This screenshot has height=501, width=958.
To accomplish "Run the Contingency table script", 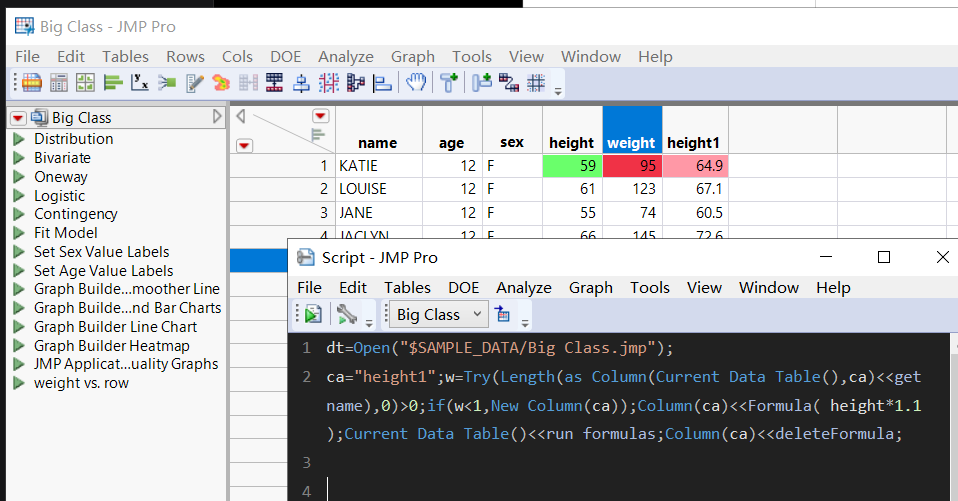I will [x=19, y=214].
